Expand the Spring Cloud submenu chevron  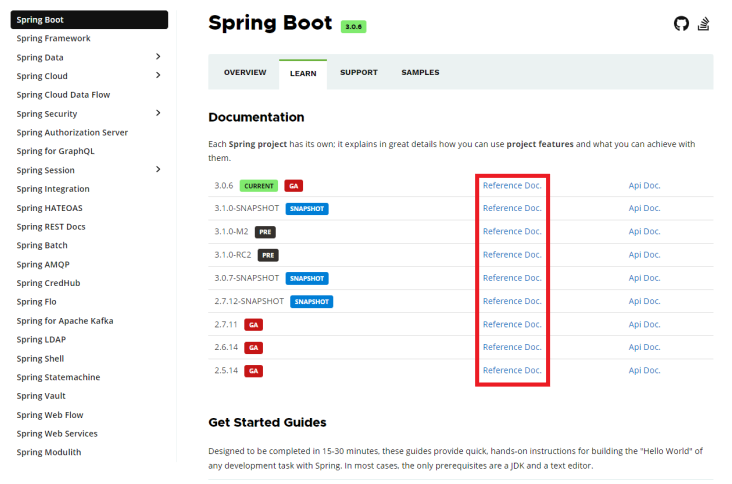(x=158, y=75)
